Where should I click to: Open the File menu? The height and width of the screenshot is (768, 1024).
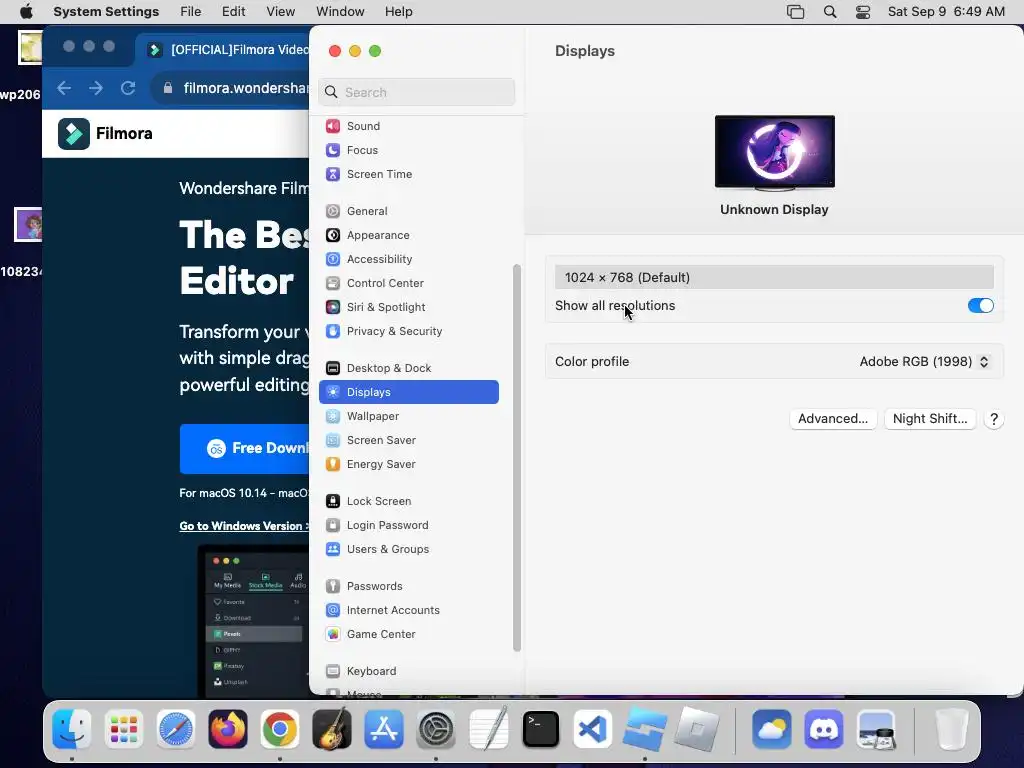[191, 12]
